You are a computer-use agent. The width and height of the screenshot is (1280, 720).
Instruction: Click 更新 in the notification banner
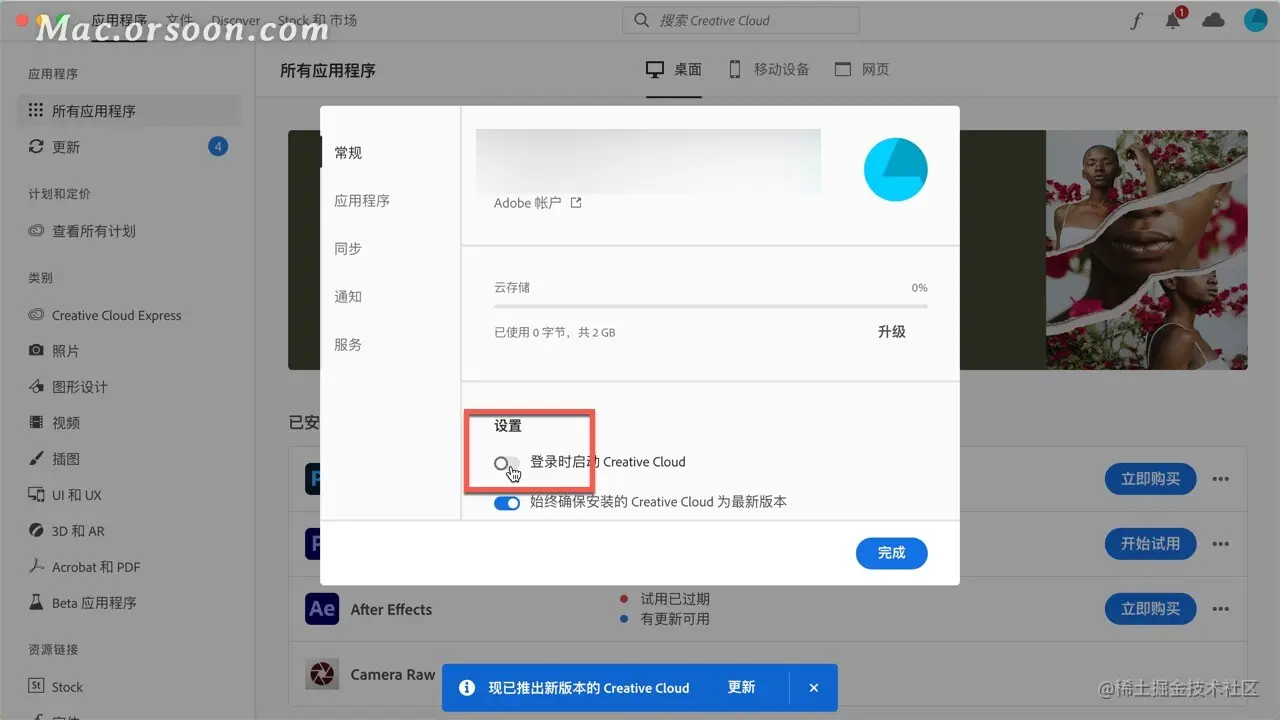click(x=741, y=688)
